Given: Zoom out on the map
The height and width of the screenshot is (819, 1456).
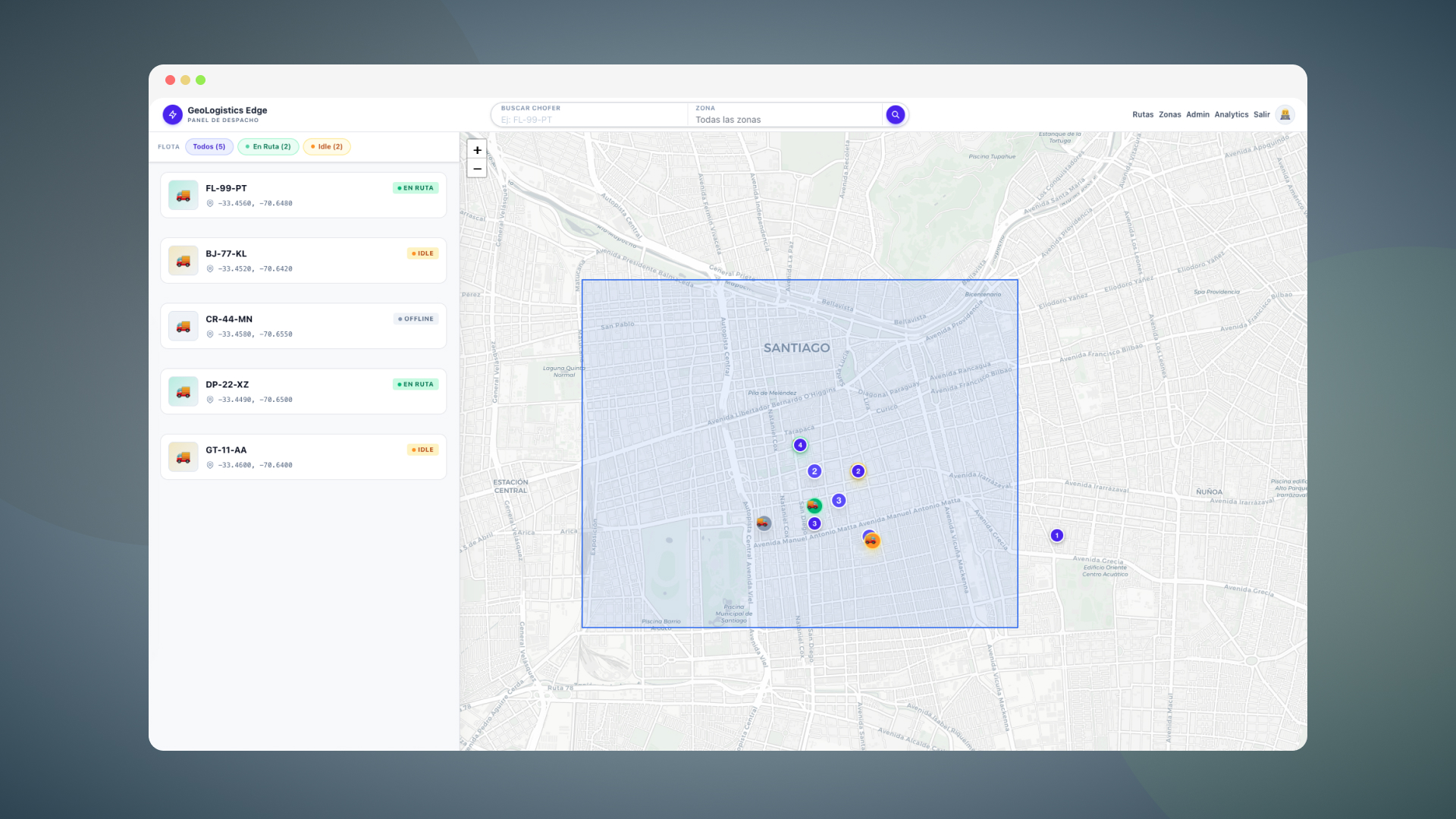Looking at the screenshot, I should [477, 168].
